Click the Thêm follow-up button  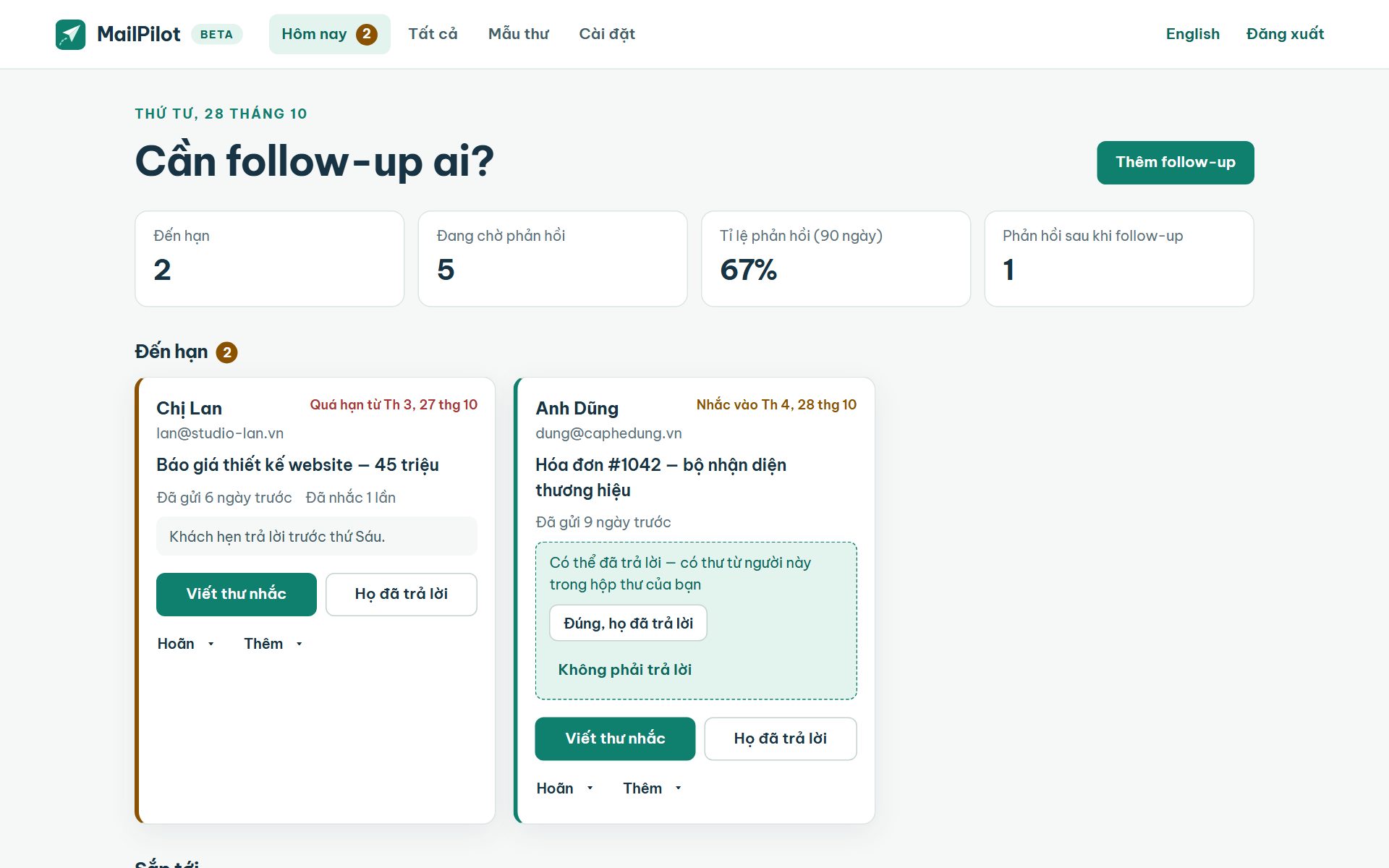pyautogui.click(x=1175, y=163)
